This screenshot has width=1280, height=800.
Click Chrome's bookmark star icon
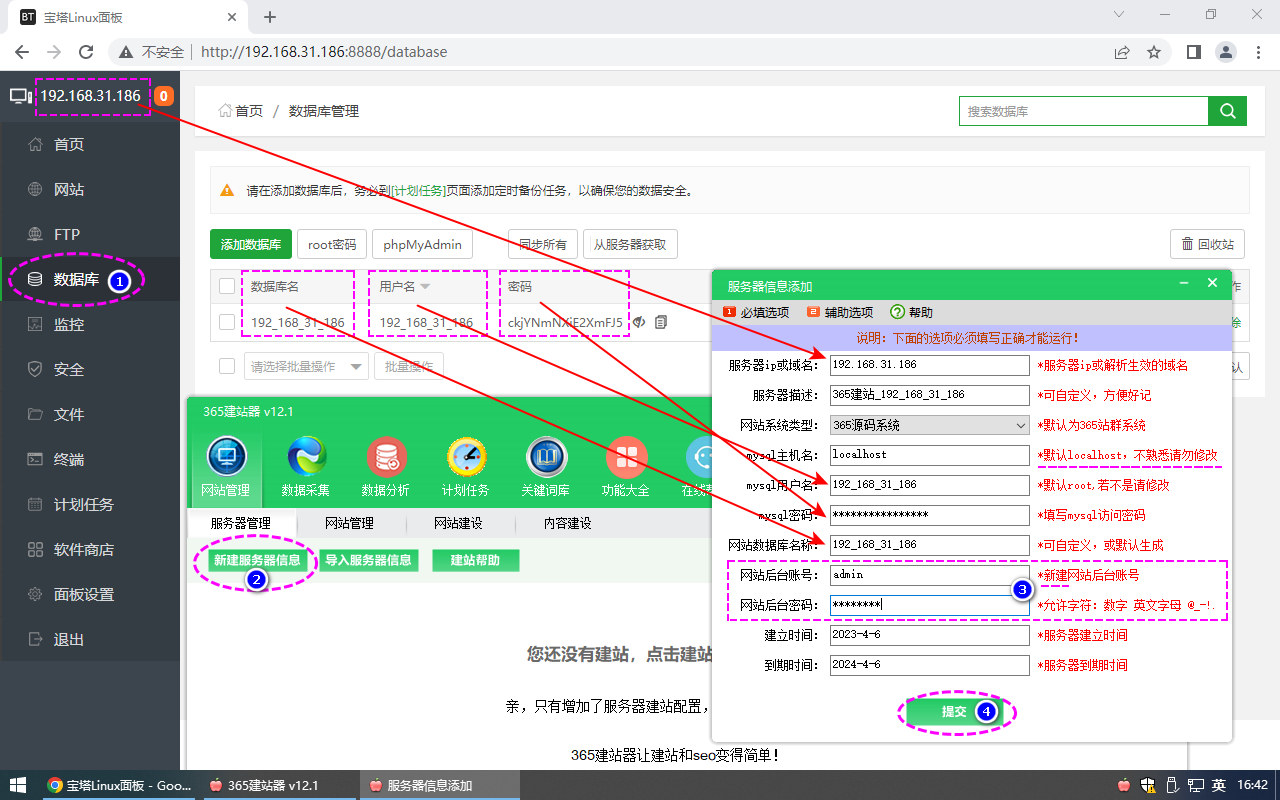[1154, 52]
